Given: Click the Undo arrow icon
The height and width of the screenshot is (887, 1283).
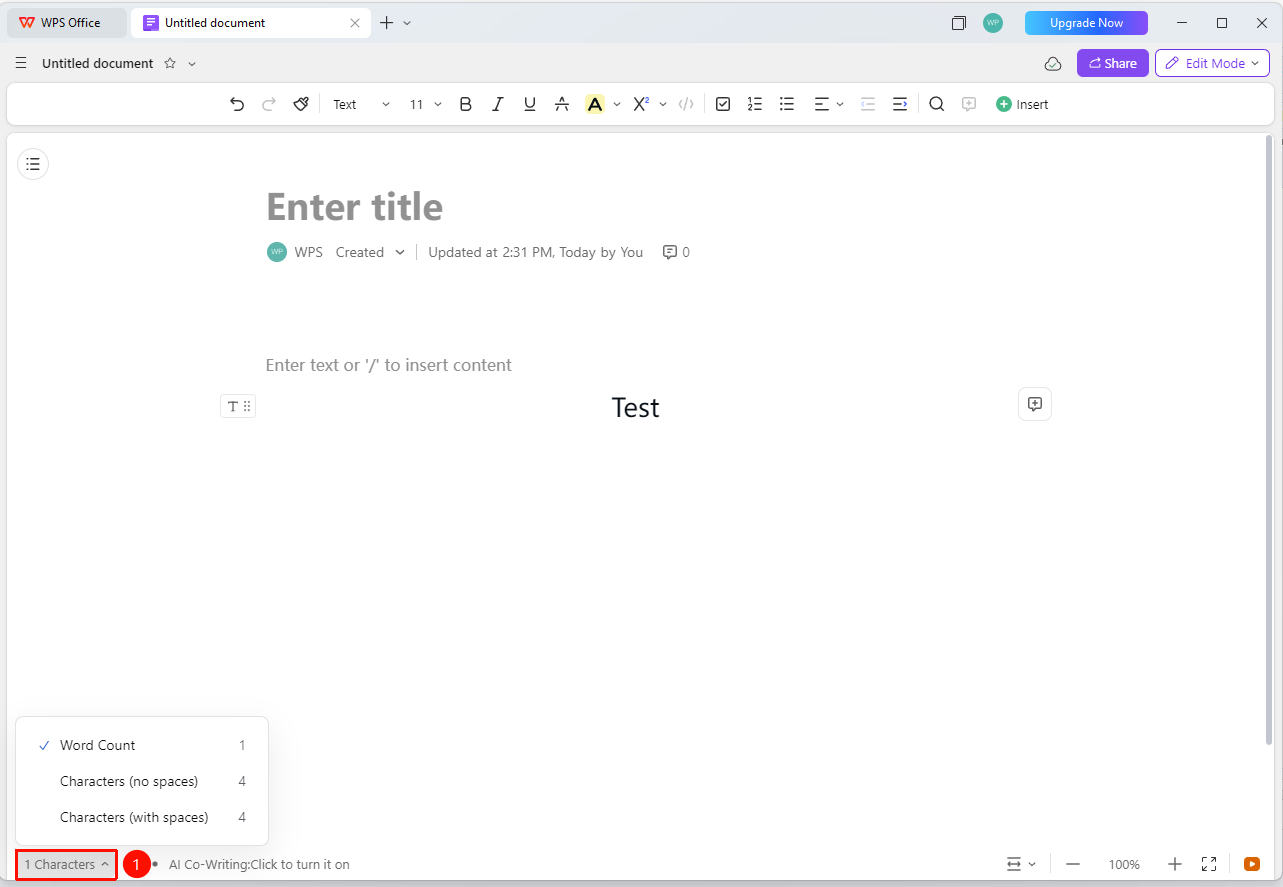Looking at the screenshot, I should coord(237,104).
